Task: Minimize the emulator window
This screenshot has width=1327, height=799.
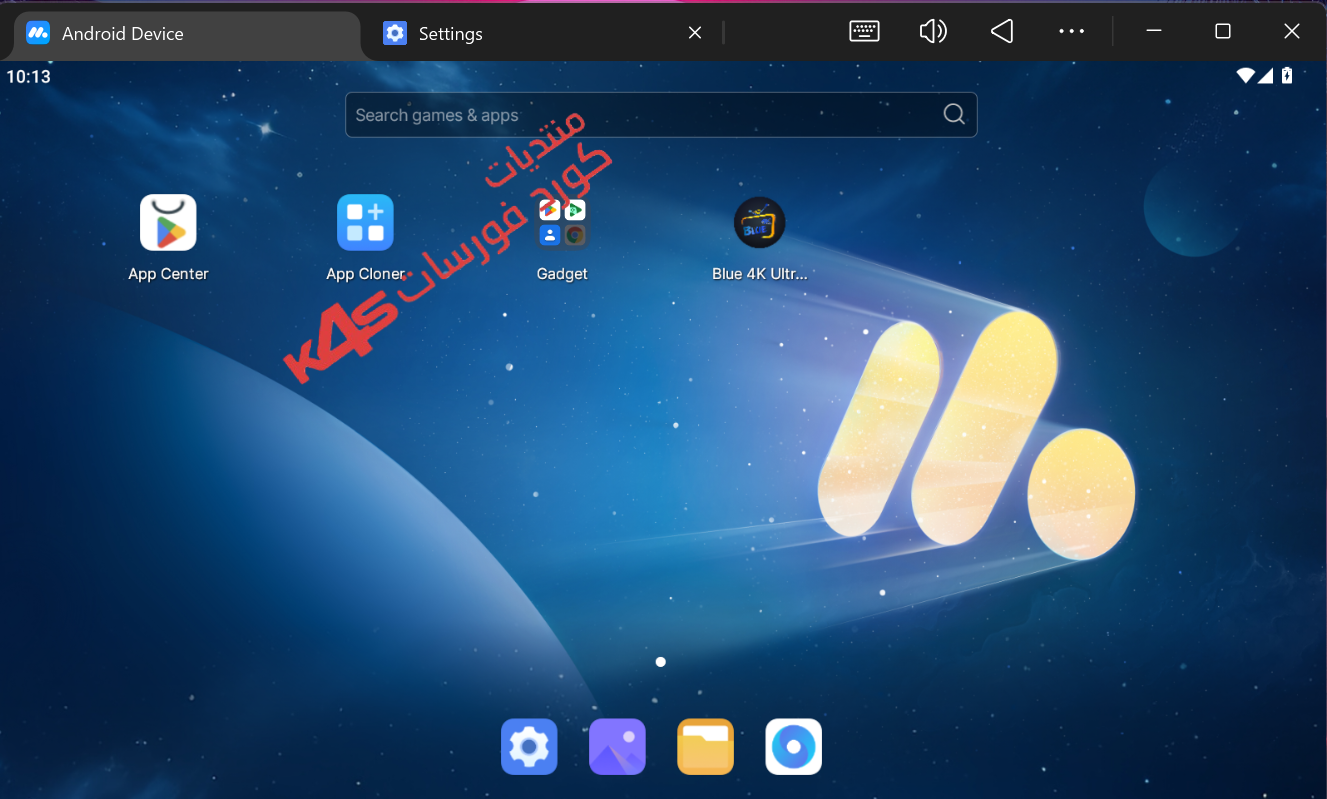Action: 1154,32
